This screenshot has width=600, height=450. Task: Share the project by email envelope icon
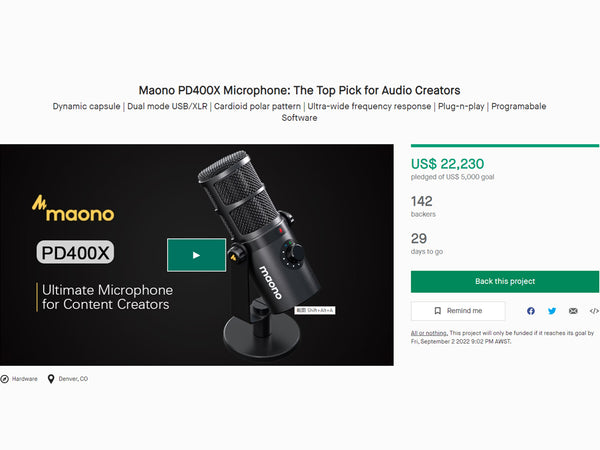tap(573, 311)
